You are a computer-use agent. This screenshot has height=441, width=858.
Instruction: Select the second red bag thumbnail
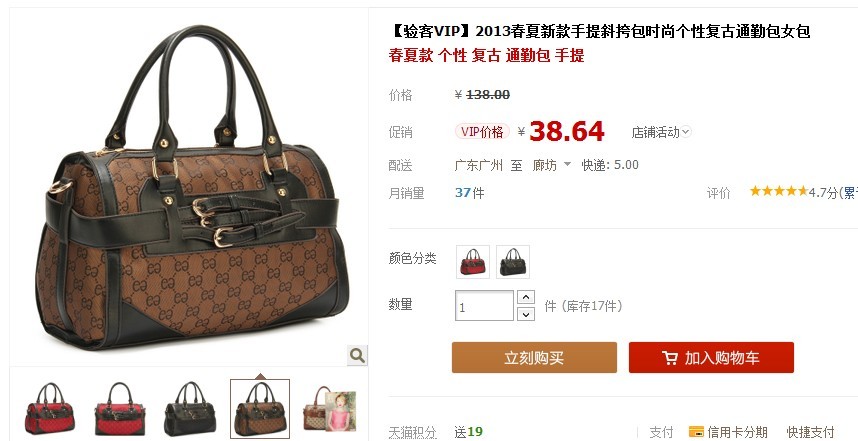[x=120, y=408]
